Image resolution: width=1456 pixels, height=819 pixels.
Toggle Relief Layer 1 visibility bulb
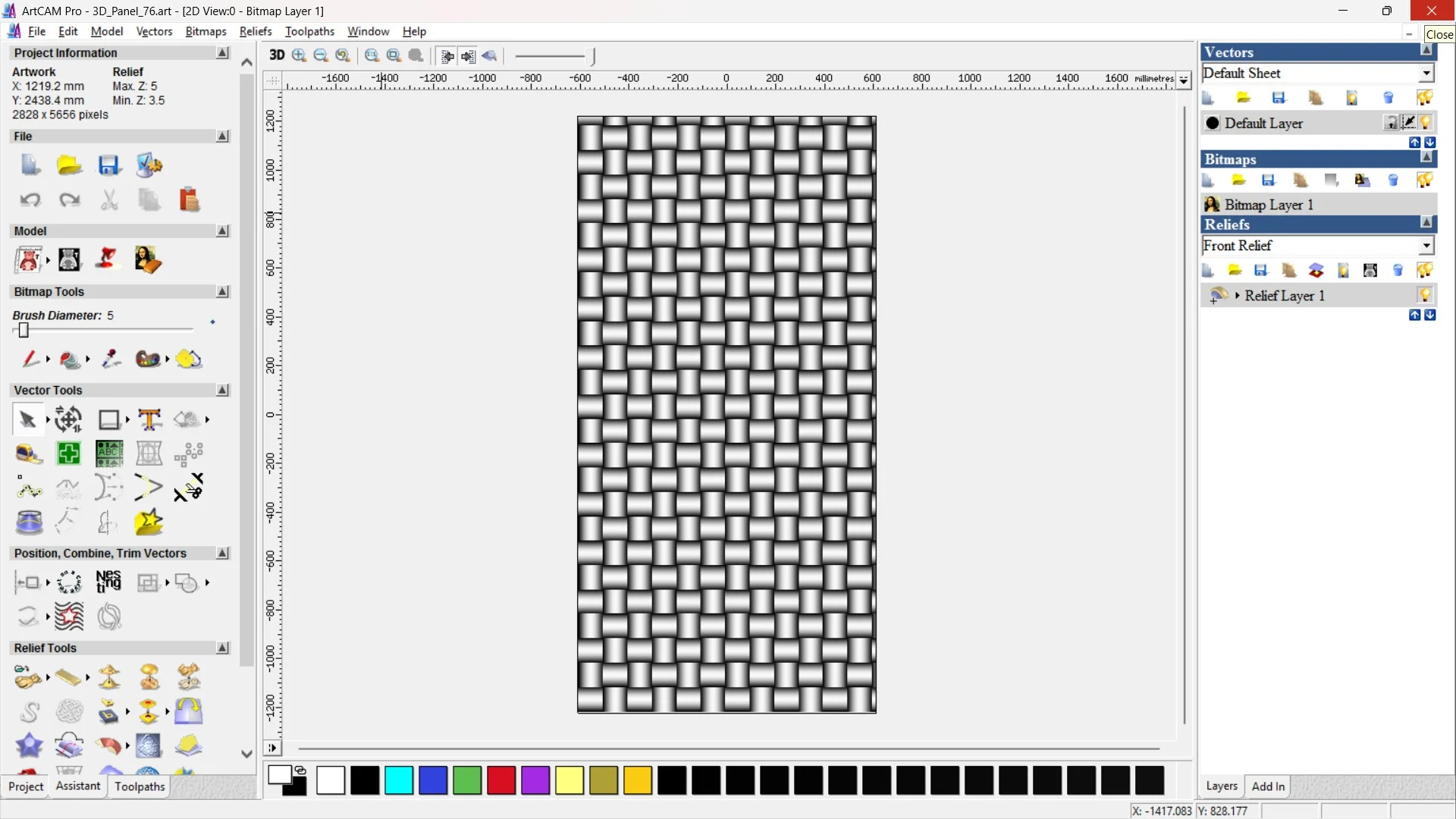1425,295
